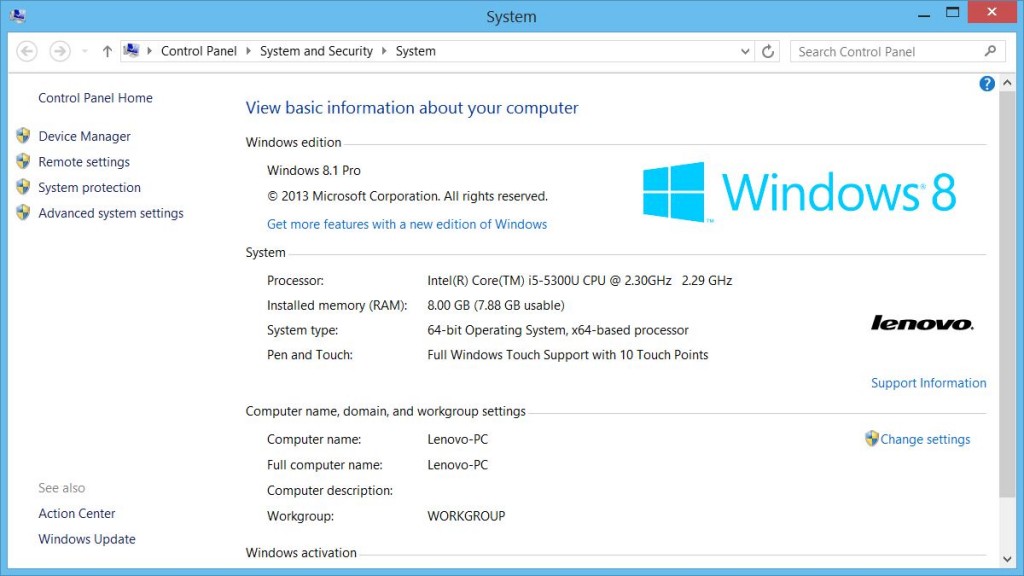The height and width of the screenshot is (576, 1024).
Task: Click the blue help question mark icon
Action: (x=986, y=84)
